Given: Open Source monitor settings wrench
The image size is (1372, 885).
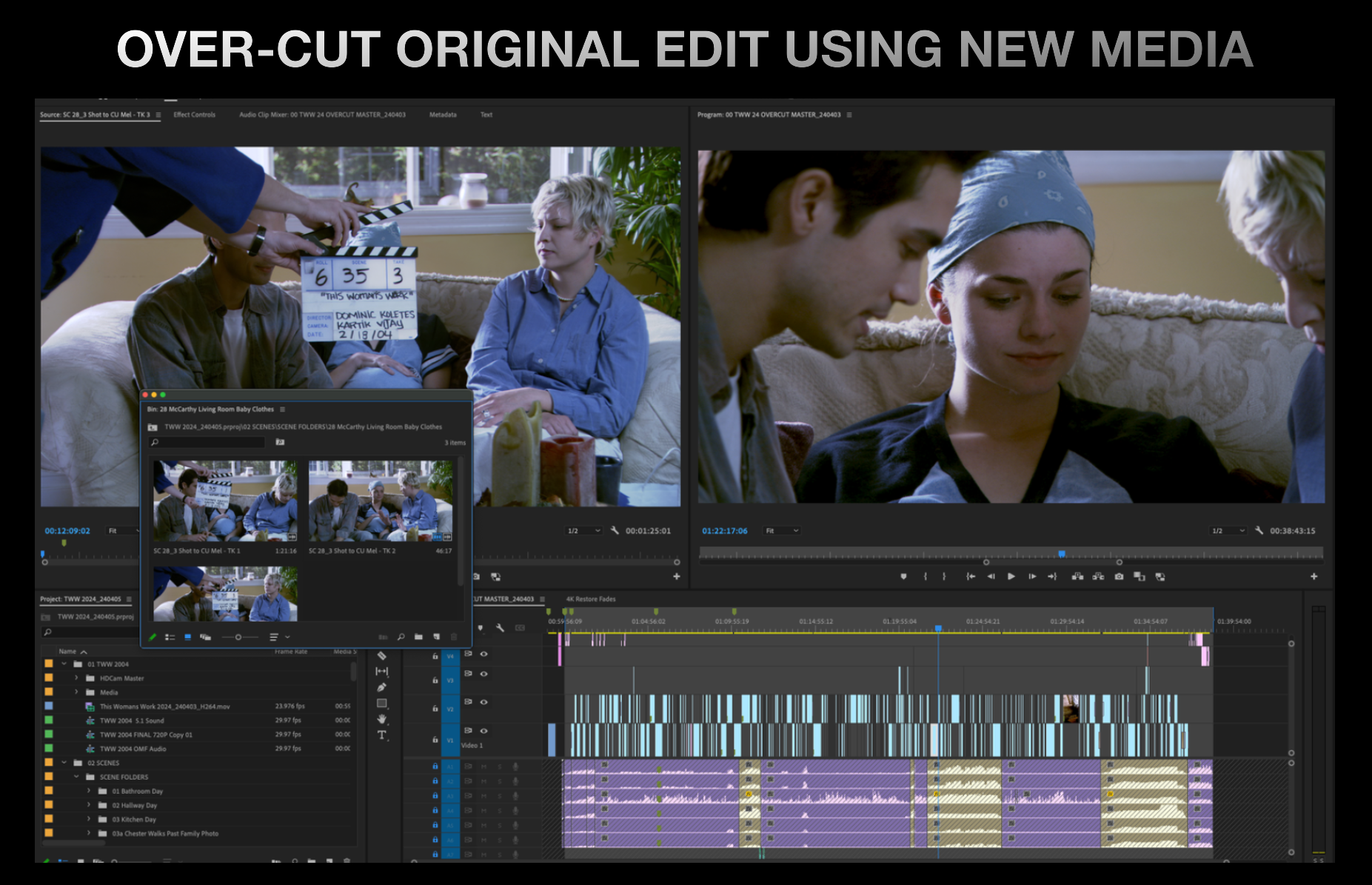Looking at the screenshot, I should (x=614, y=530).
